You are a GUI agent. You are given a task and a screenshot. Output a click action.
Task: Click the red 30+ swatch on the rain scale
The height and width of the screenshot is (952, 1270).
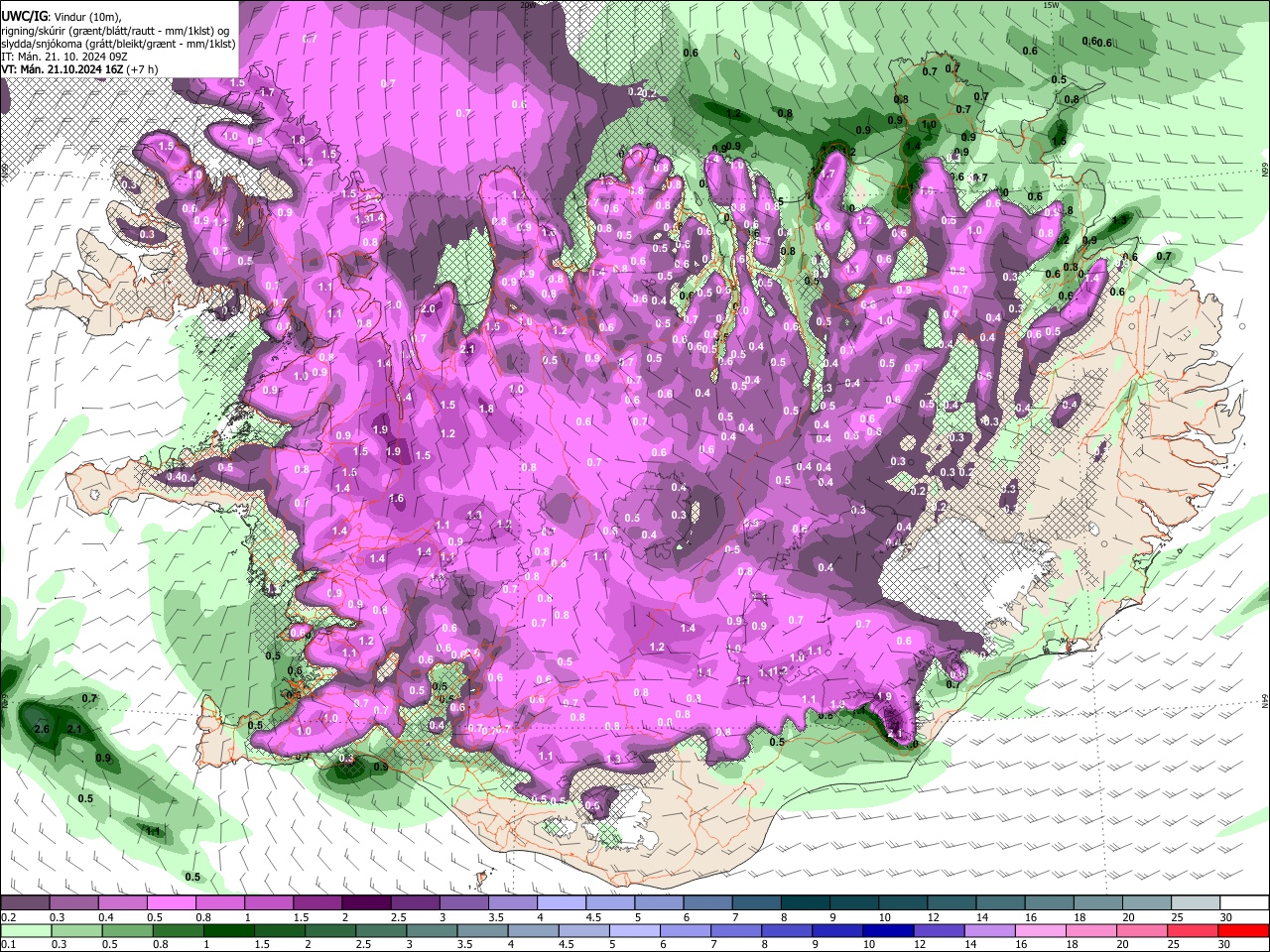tap(1245, 931)
